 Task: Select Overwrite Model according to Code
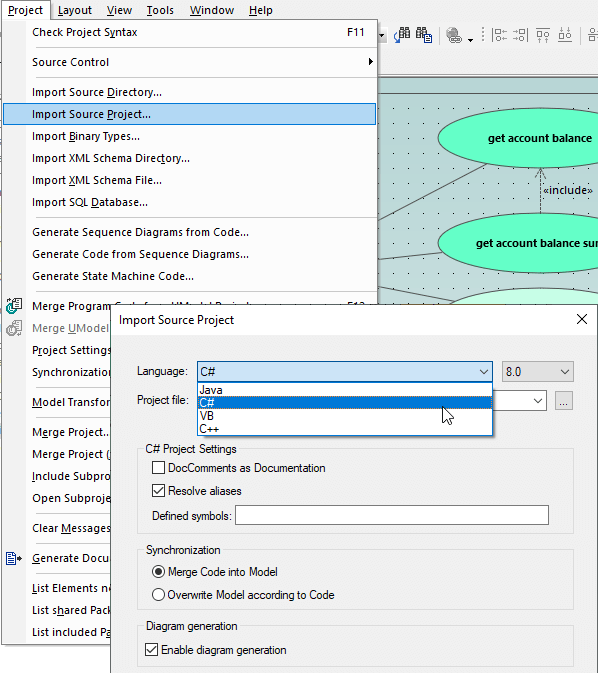click(158, 594)
